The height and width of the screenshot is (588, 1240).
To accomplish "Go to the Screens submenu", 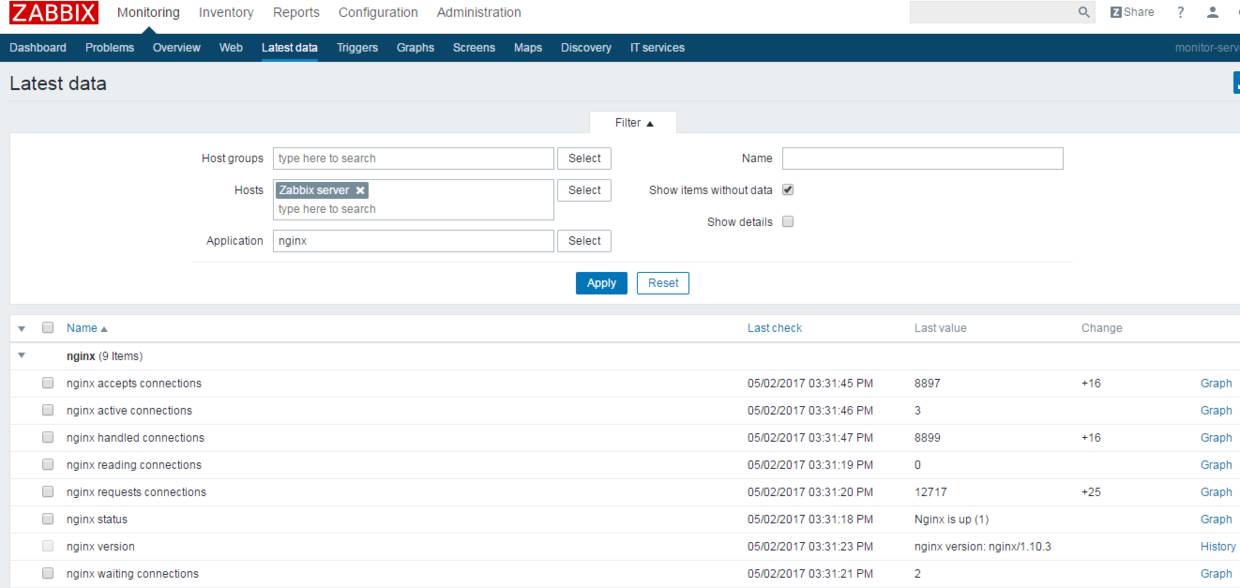I will point(474,48).
